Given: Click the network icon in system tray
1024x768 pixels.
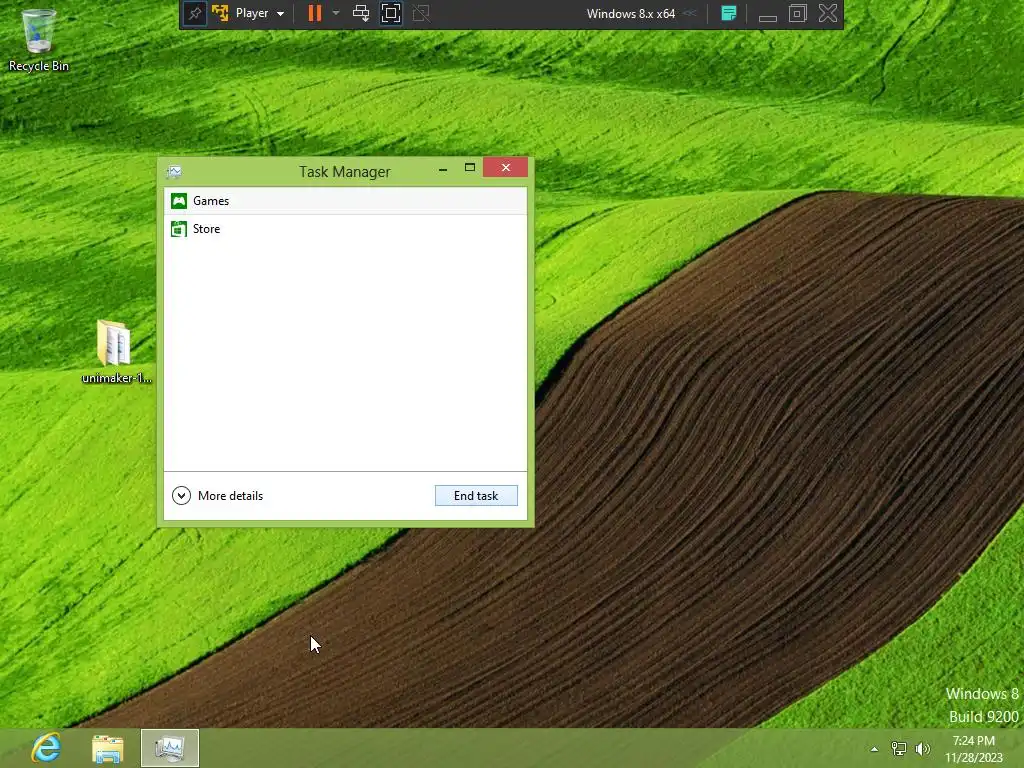Looking at the screenshot, I should pyautogui.click(x=899, y=749).
